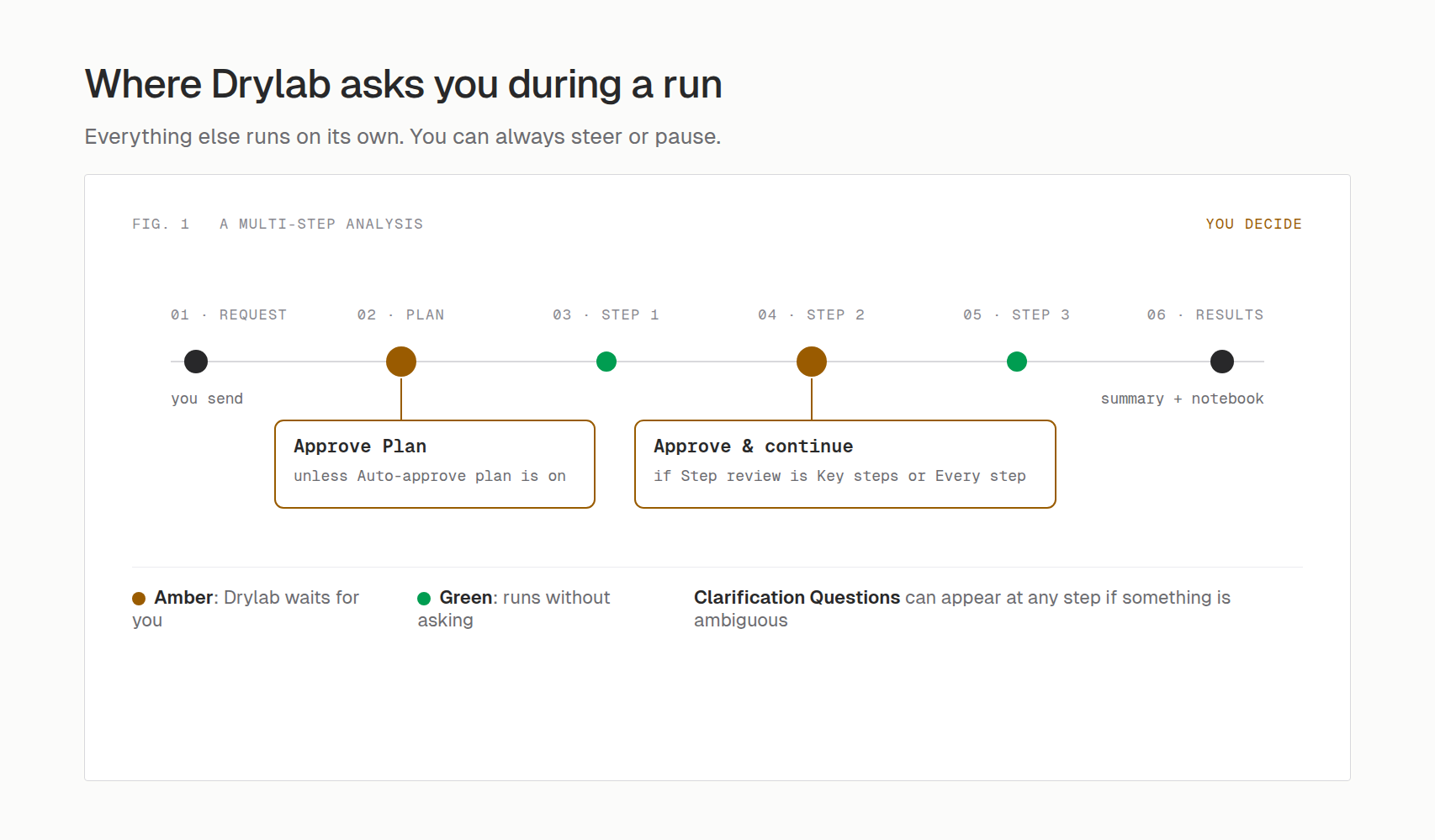Click the 'YOU DECIDE' label
Screen dimensions: 1435x840
[1253, 224]
